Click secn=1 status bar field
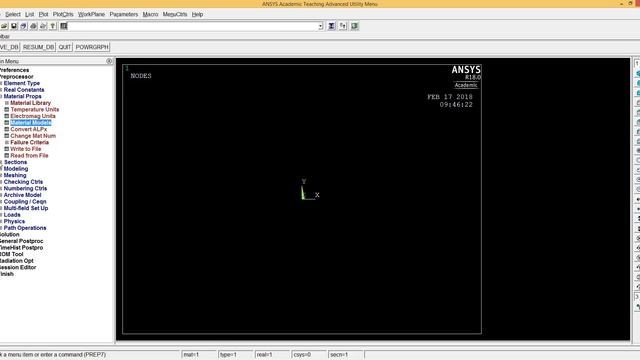The height and width of the screenshot is (360, 640). click(x=346, y=355)
